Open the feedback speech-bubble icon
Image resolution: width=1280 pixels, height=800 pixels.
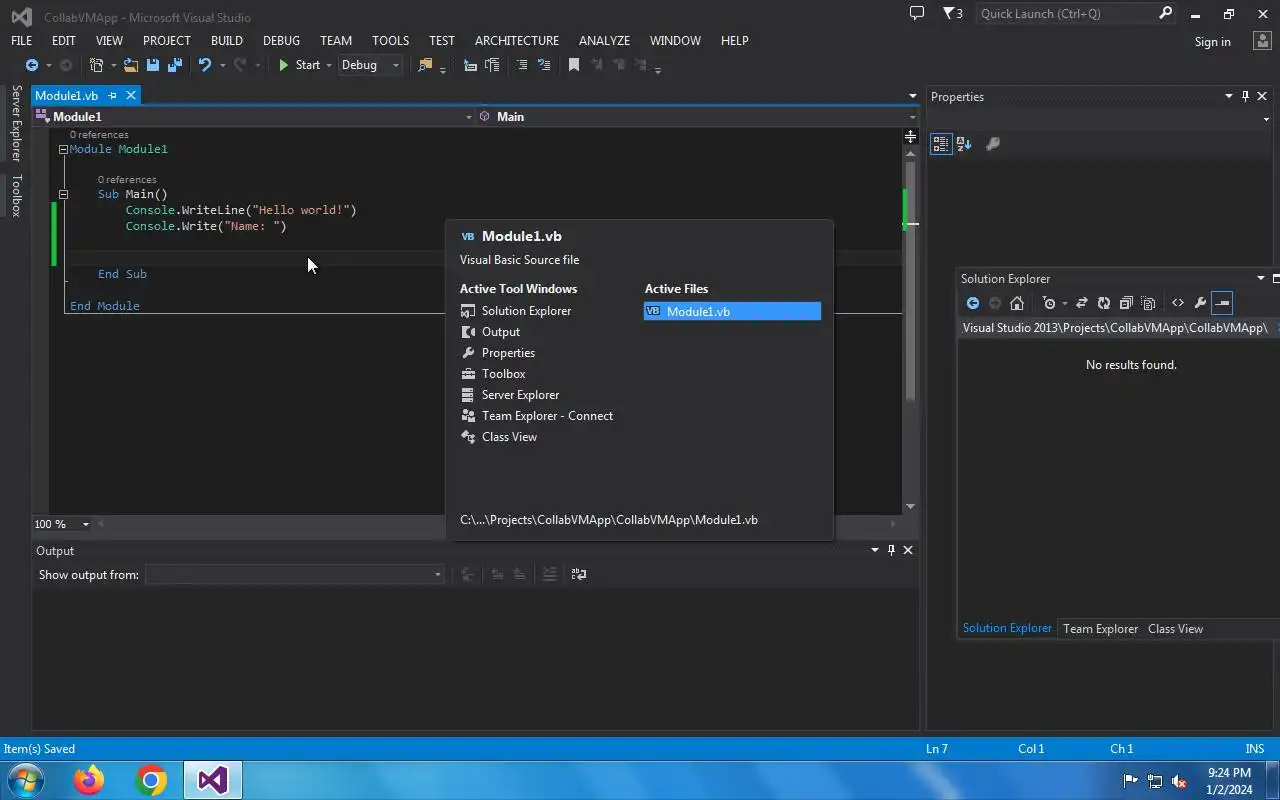pos(916,13)
